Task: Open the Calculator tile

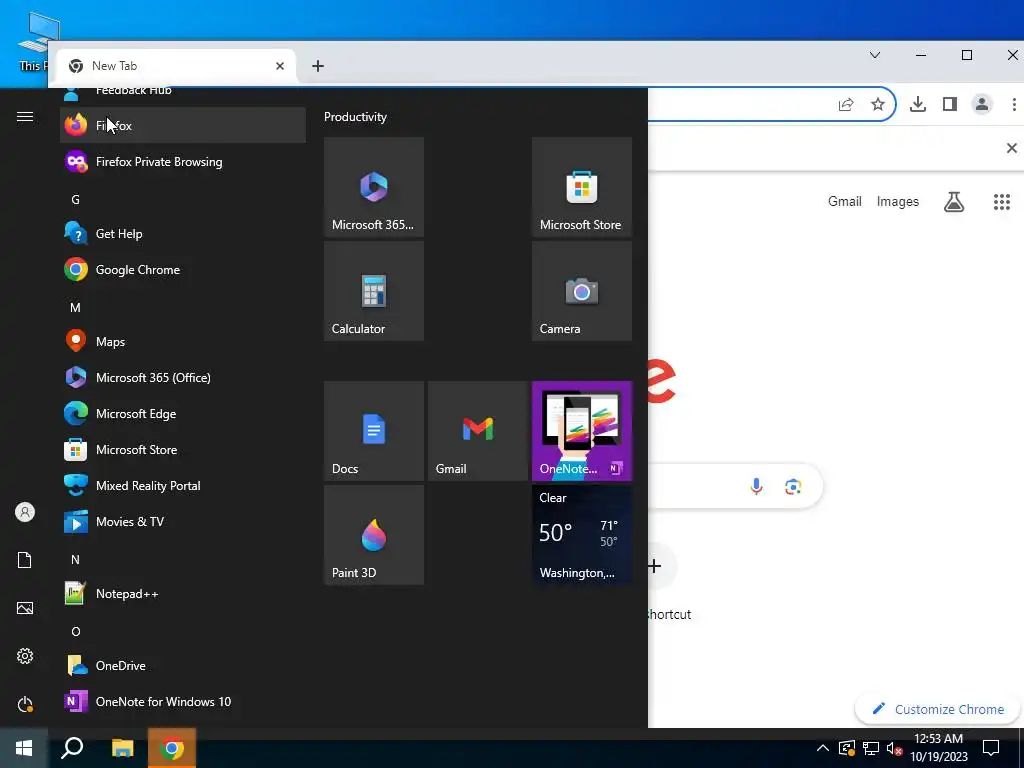Action: 374,291
